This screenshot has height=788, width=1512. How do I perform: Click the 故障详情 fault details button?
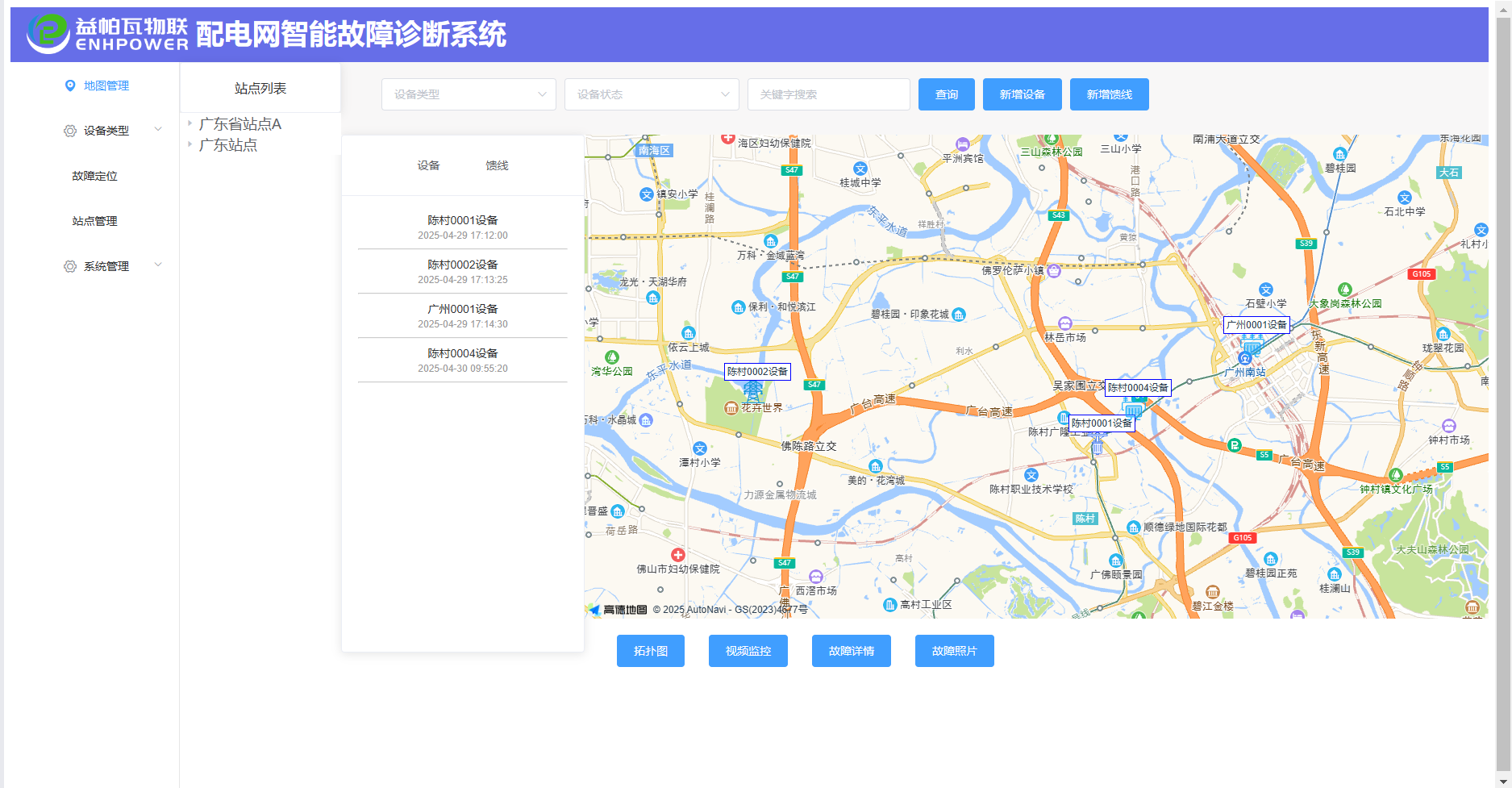tap(852, 651)
